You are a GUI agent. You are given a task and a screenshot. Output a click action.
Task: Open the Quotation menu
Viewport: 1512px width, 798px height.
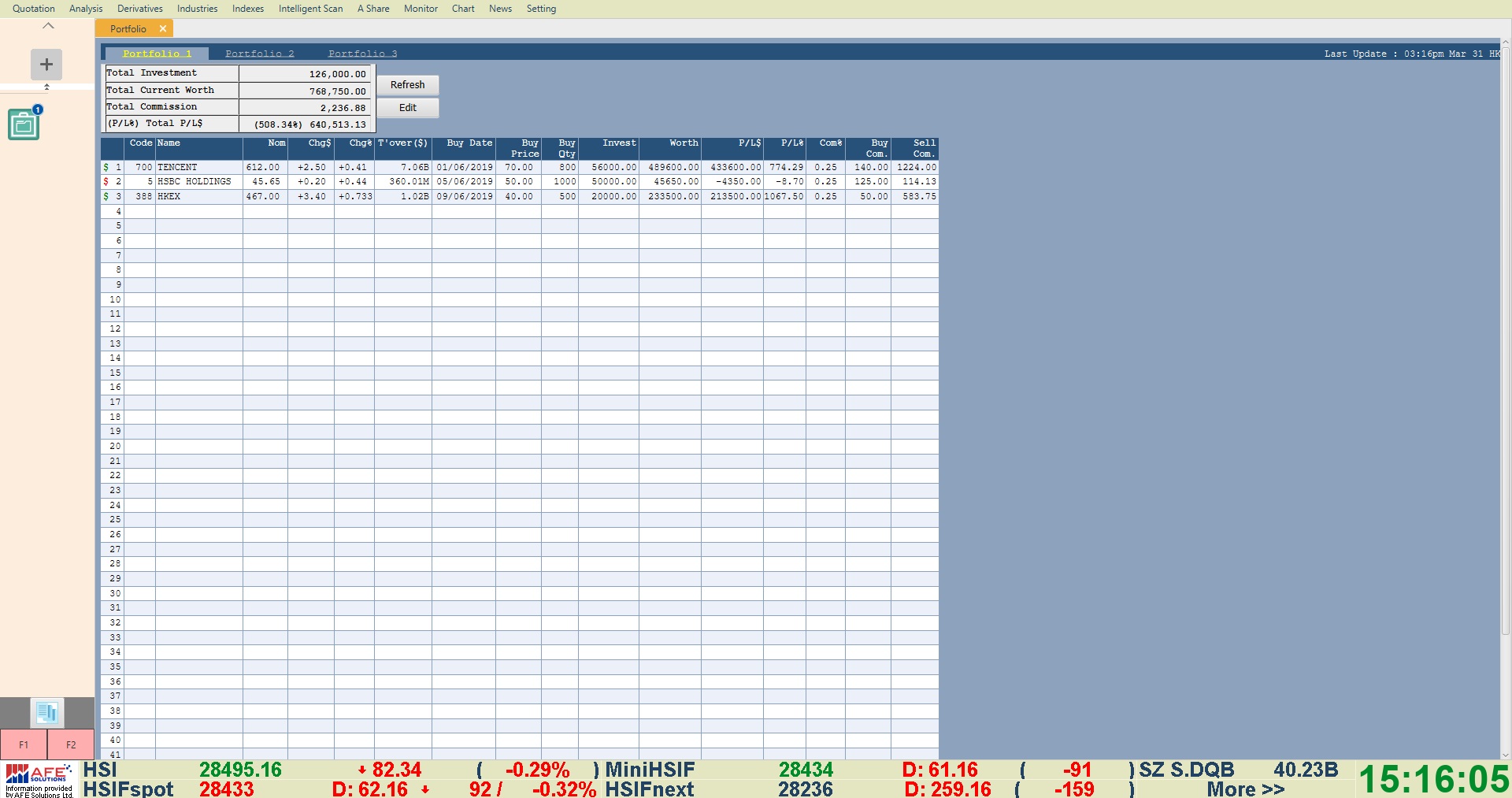pyautogui.click(x=34, y=9)
